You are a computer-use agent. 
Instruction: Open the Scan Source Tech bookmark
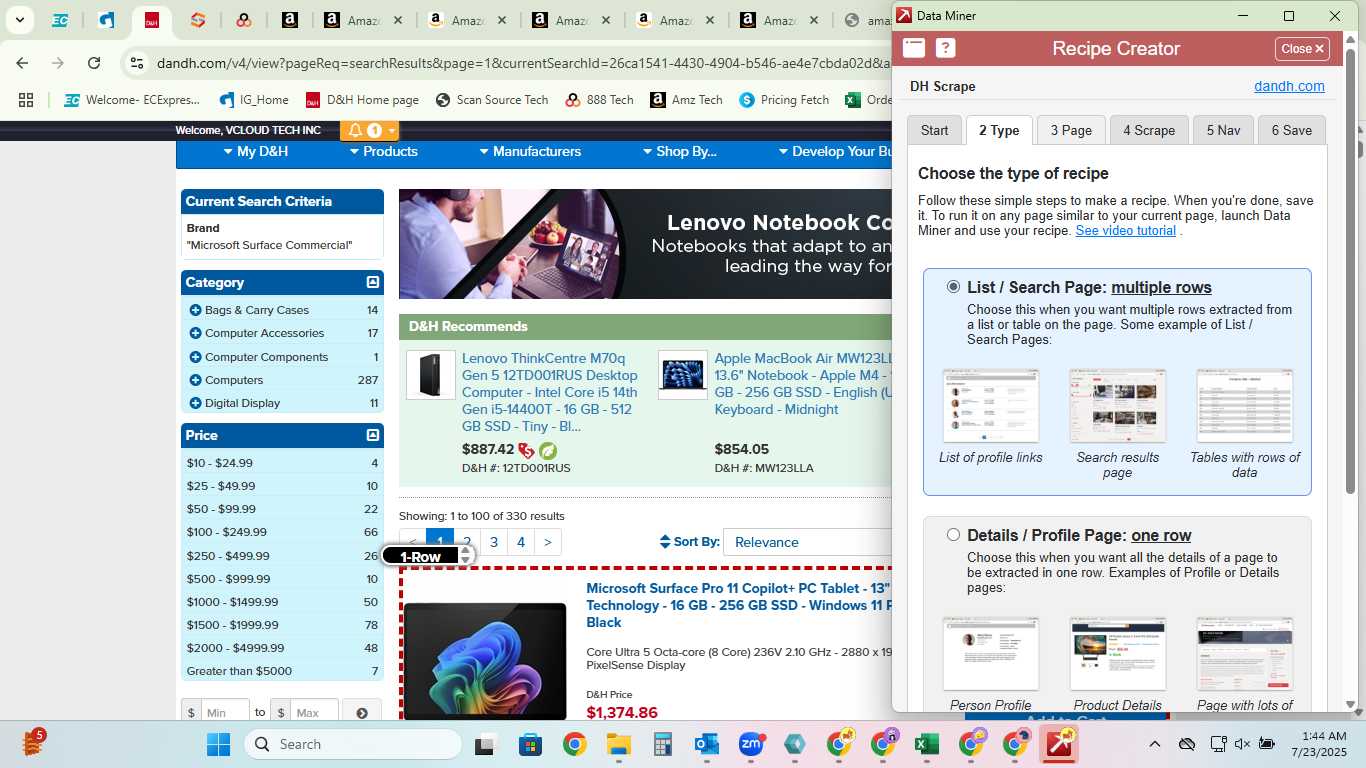(x=492, y=99)
